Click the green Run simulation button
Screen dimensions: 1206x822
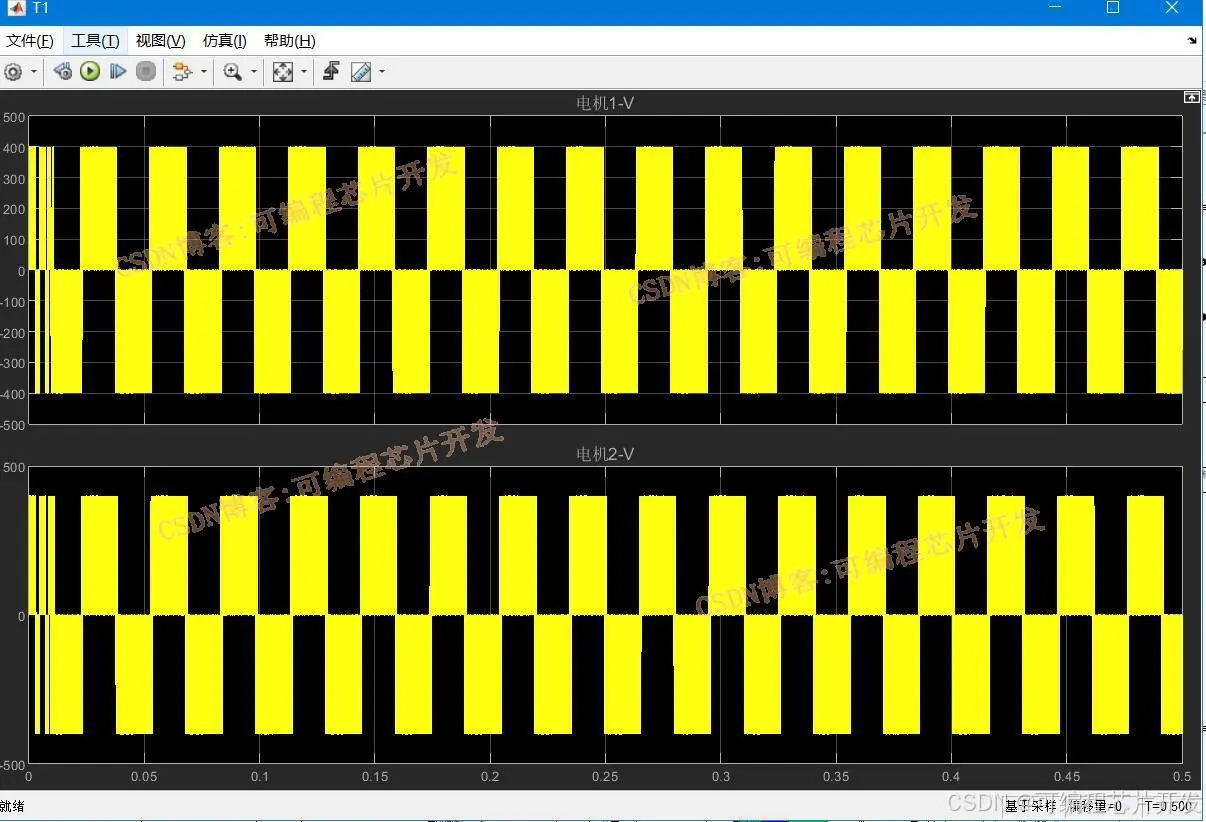(x=90, y=71)
